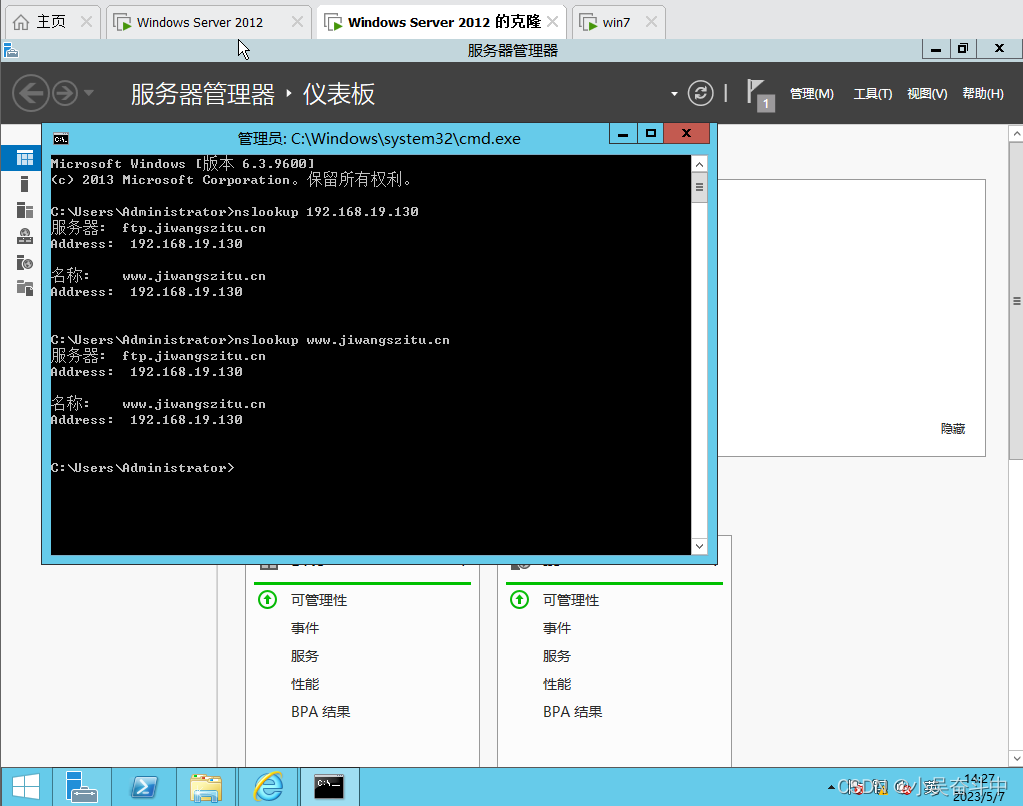Open the 工具(T) menu
1023x806 pixels.
(874, 93)
